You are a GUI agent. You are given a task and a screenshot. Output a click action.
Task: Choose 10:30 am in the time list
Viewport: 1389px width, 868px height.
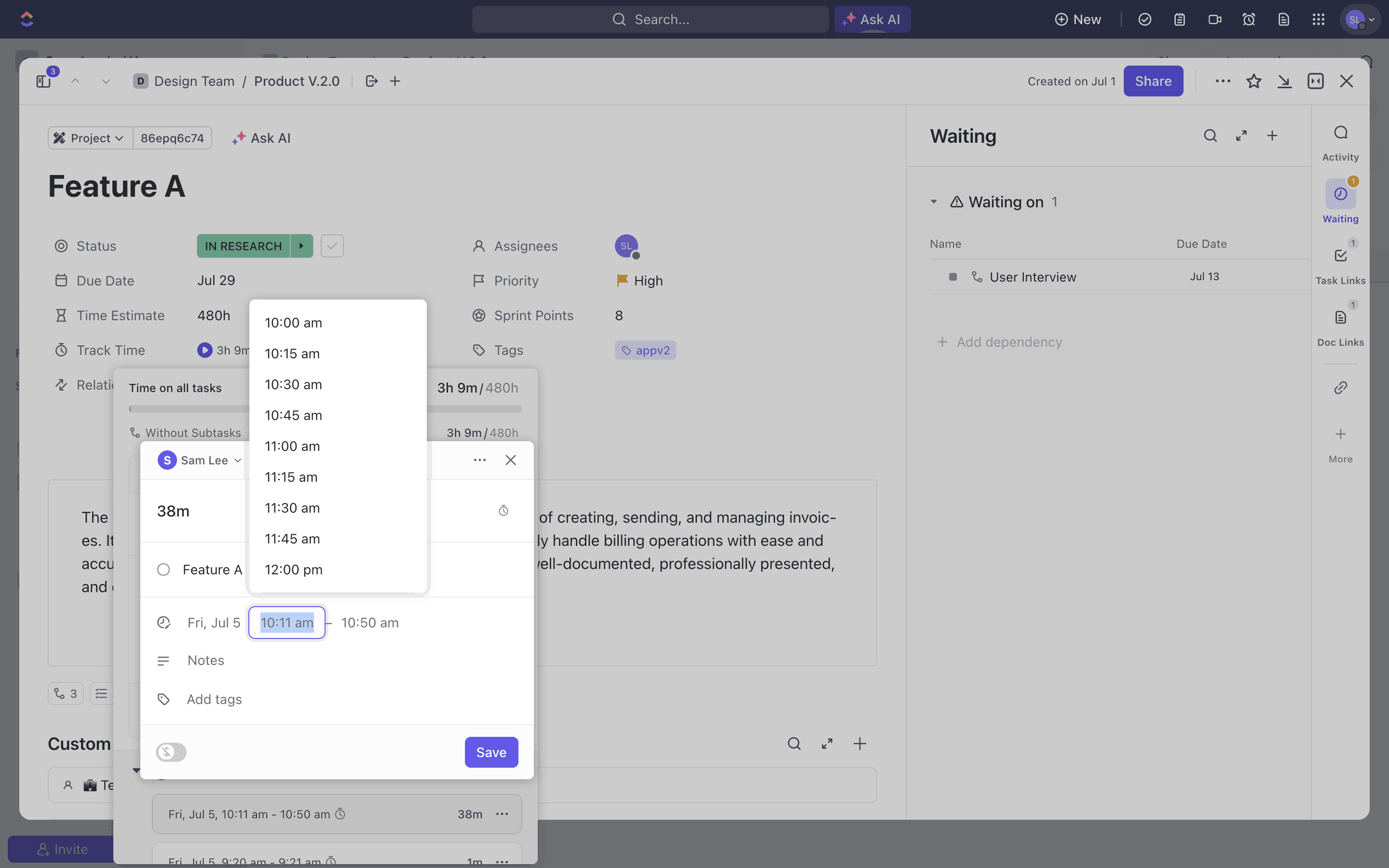coord(293,385)
